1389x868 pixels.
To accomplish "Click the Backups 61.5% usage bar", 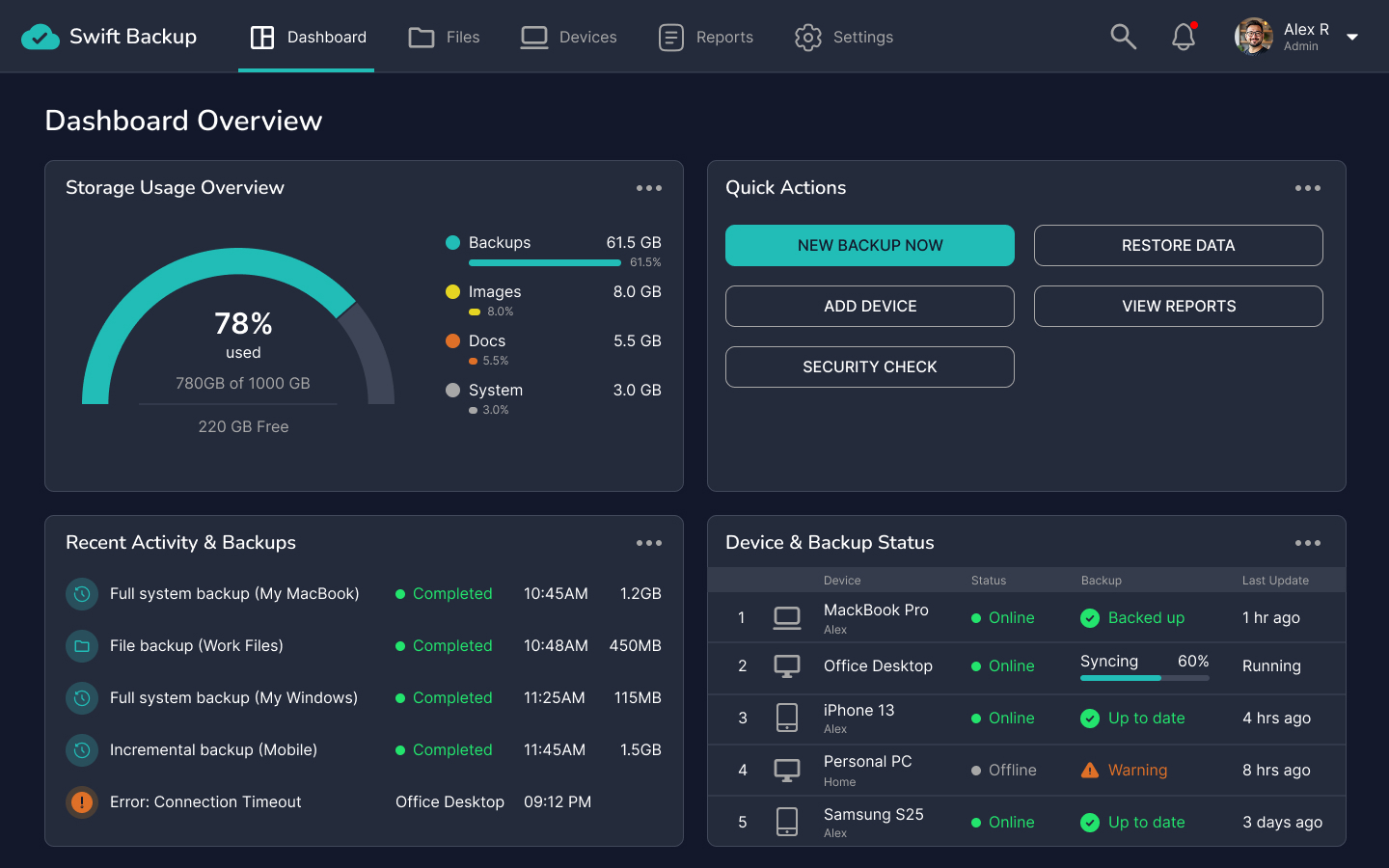I will pos(545,262).
